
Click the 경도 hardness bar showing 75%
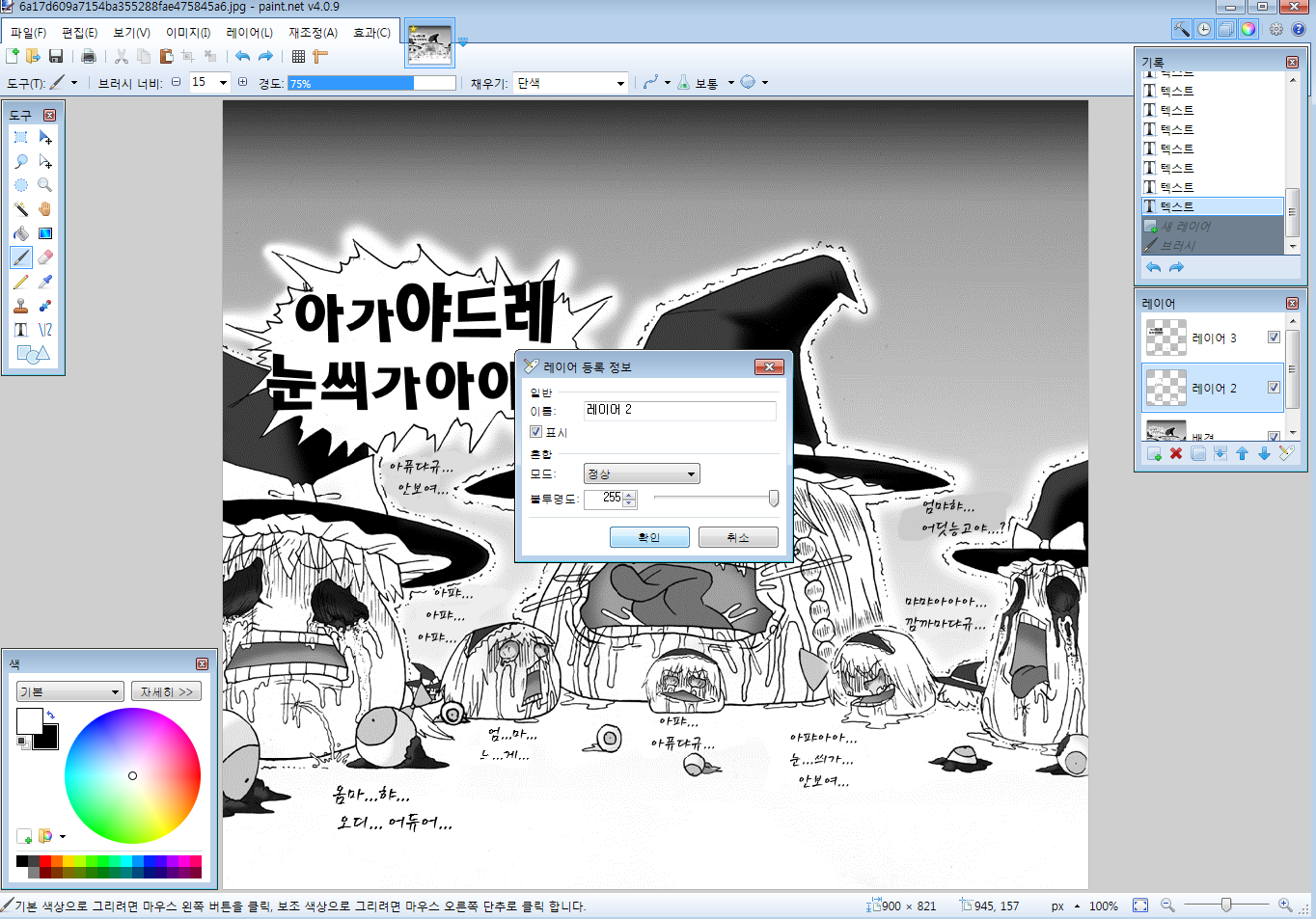(370, 83)
